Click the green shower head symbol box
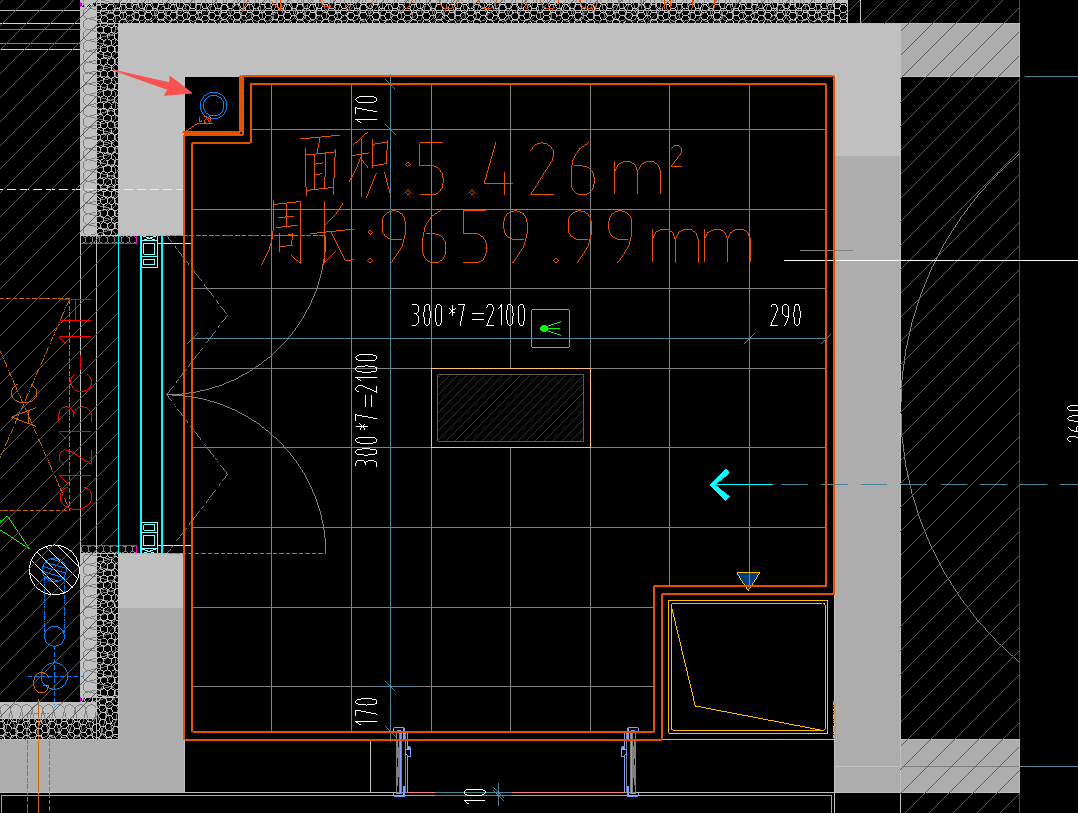 click(550, 328)
